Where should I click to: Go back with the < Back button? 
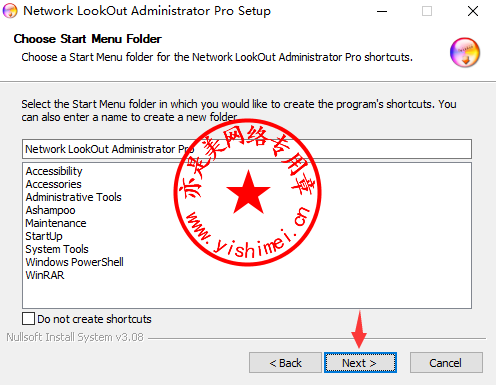tap(285, 362)
